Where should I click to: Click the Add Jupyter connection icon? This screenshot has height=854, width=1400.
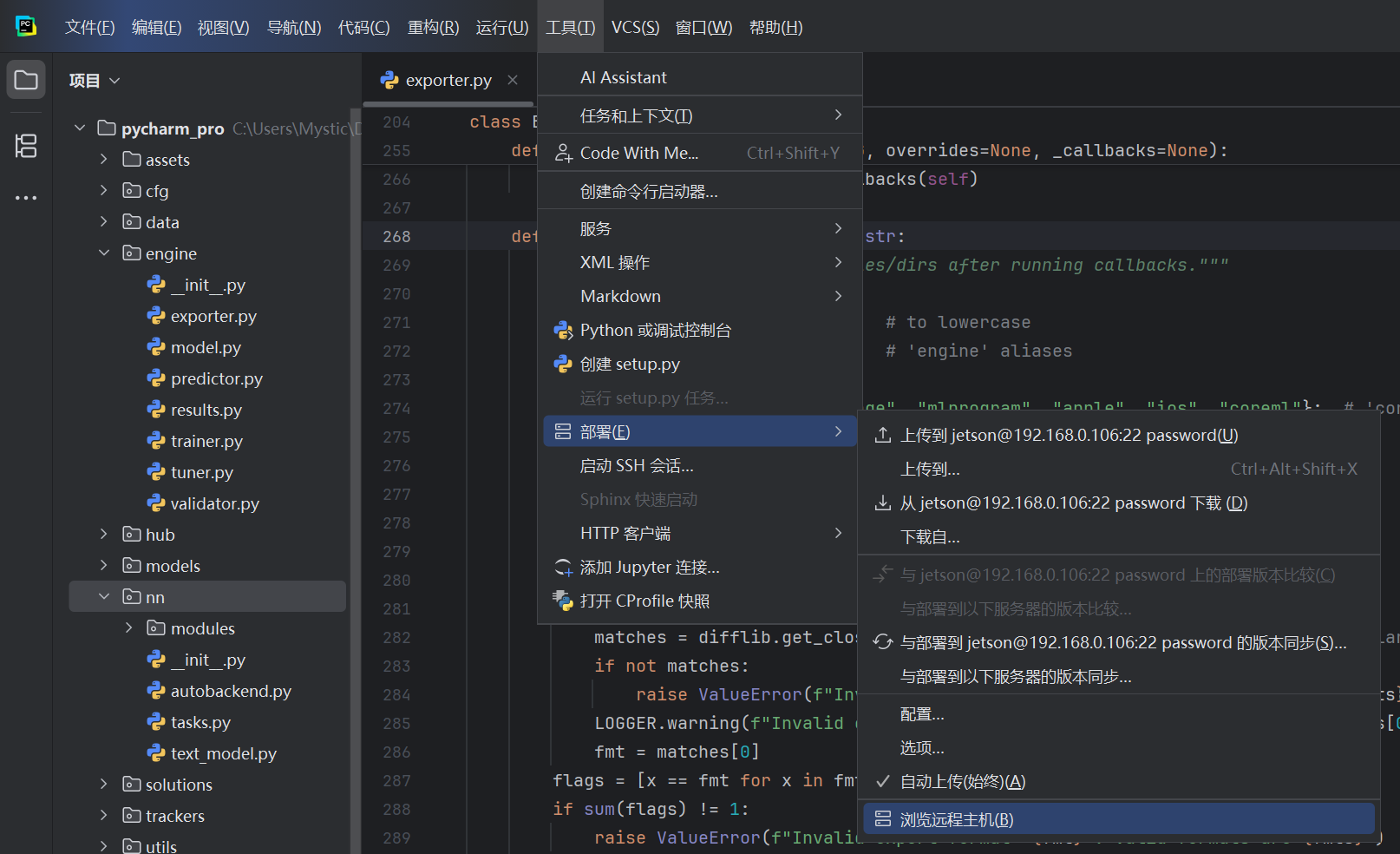(564, 568)
